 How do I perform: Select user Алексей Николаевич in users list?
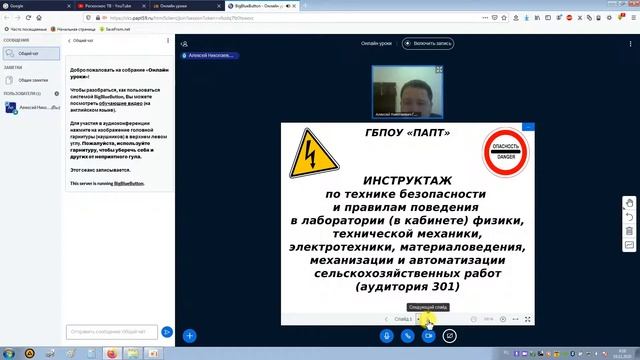pyautogui.click(x=32, y=108)
